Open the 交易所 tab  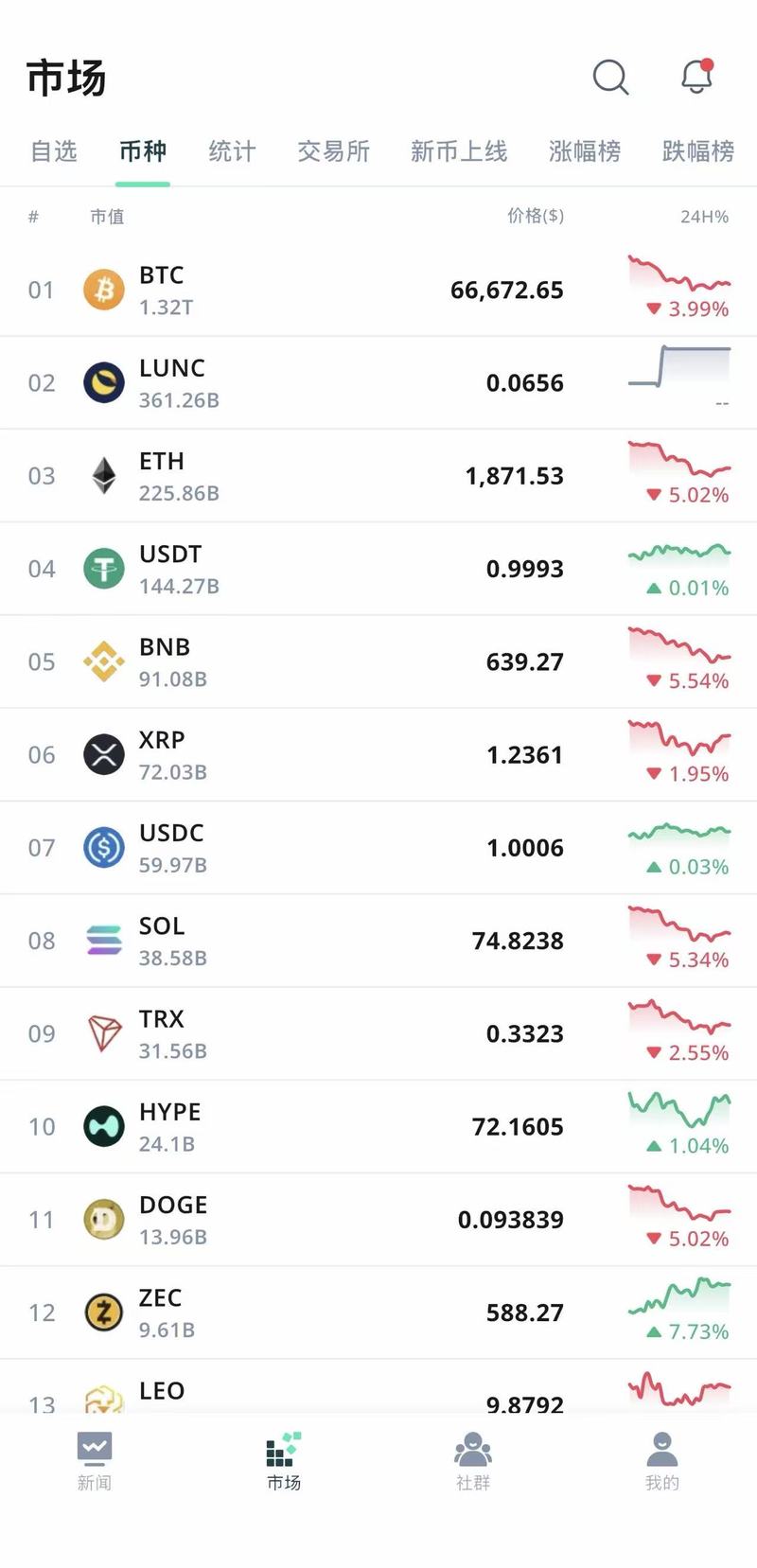(333, 151)
